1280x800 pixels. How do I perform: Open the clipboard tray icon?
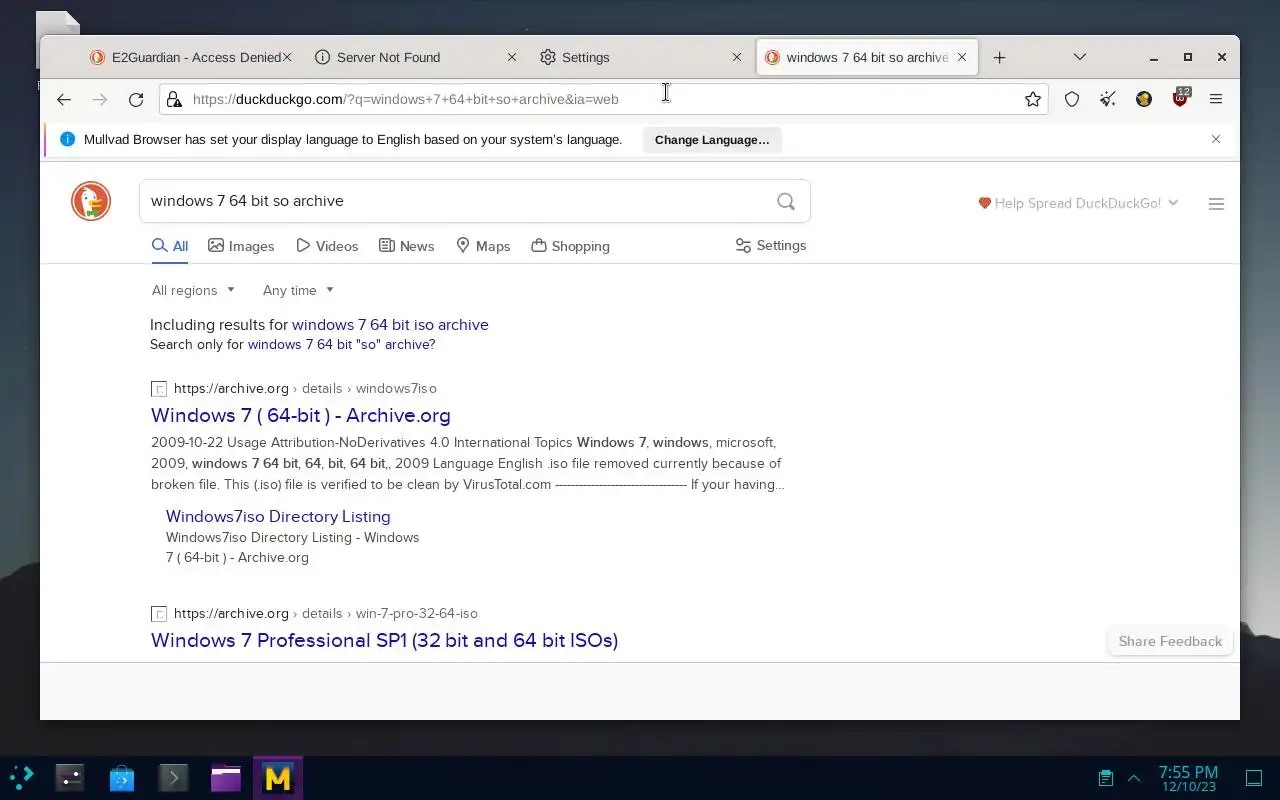(1105, 777)
